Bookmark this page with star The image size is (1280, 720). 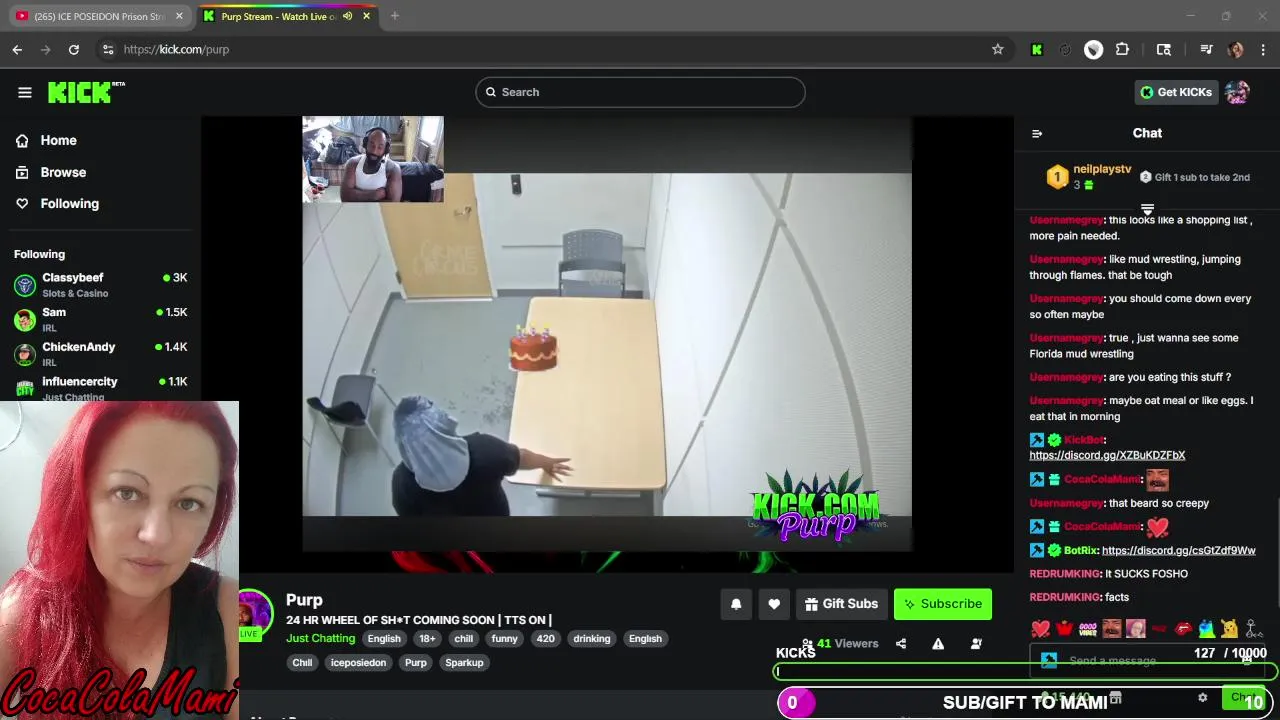(997, 49)
